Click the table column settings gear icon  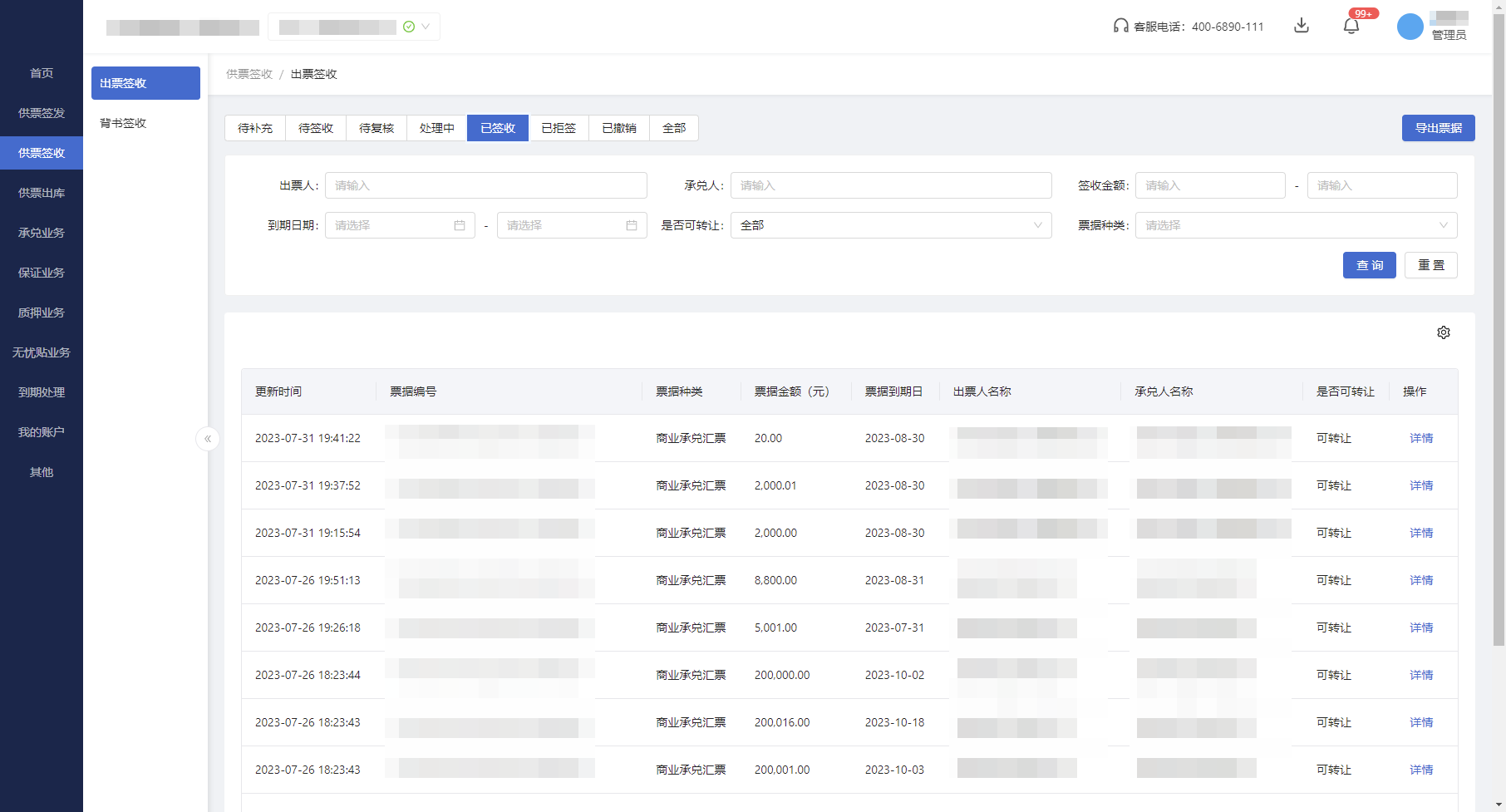click(1444, 332)
